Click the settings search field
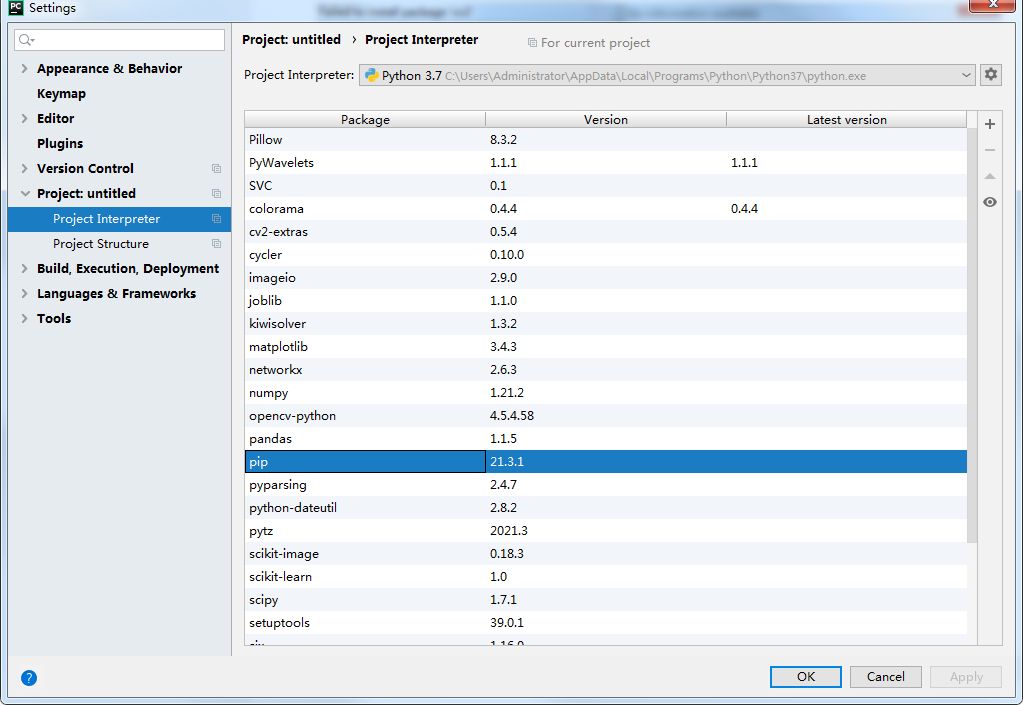Screen dimensions: 1023x705 (x=119, y=40)
